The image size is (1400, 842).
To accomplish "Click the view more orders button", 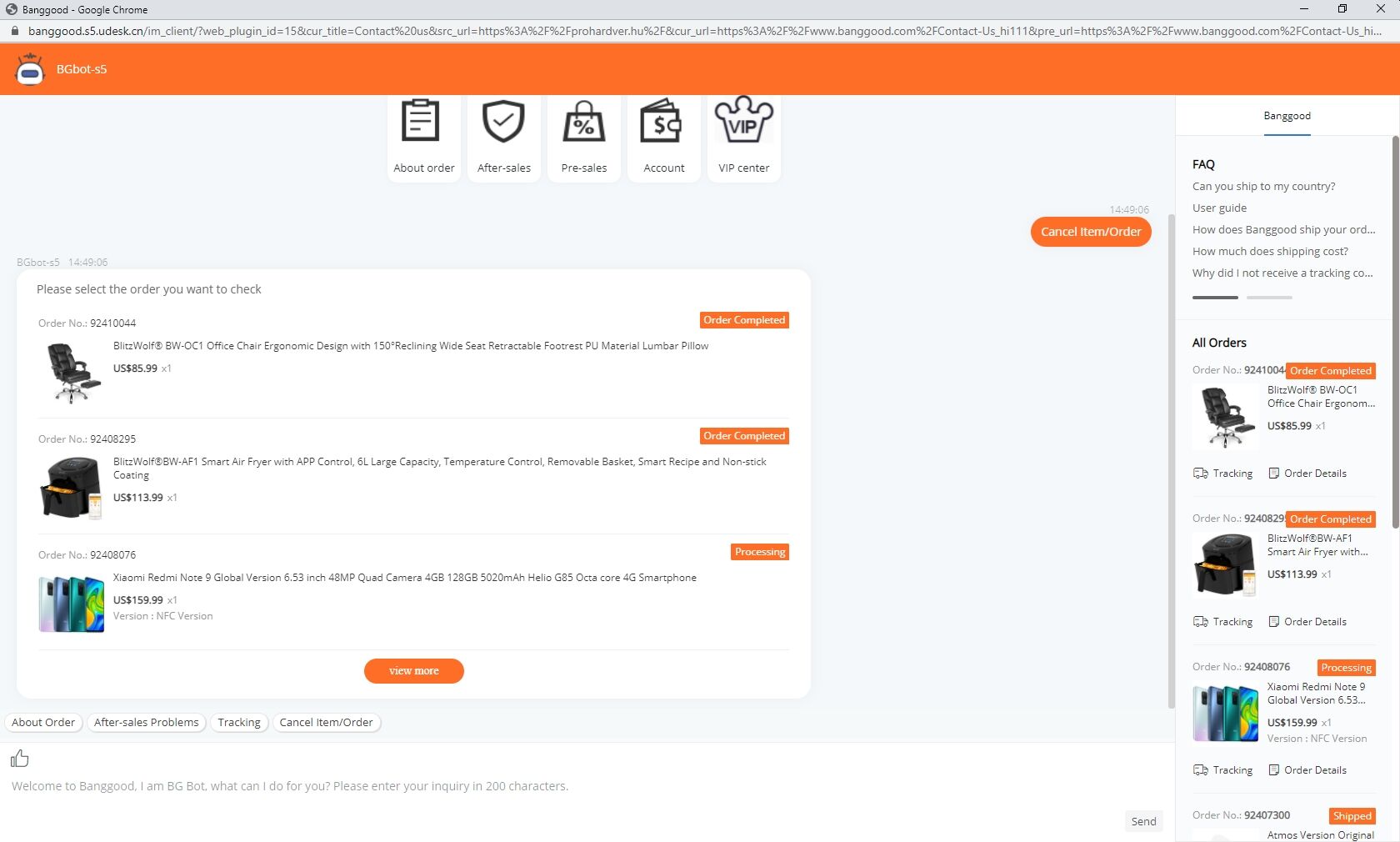I will coord(414,671).
